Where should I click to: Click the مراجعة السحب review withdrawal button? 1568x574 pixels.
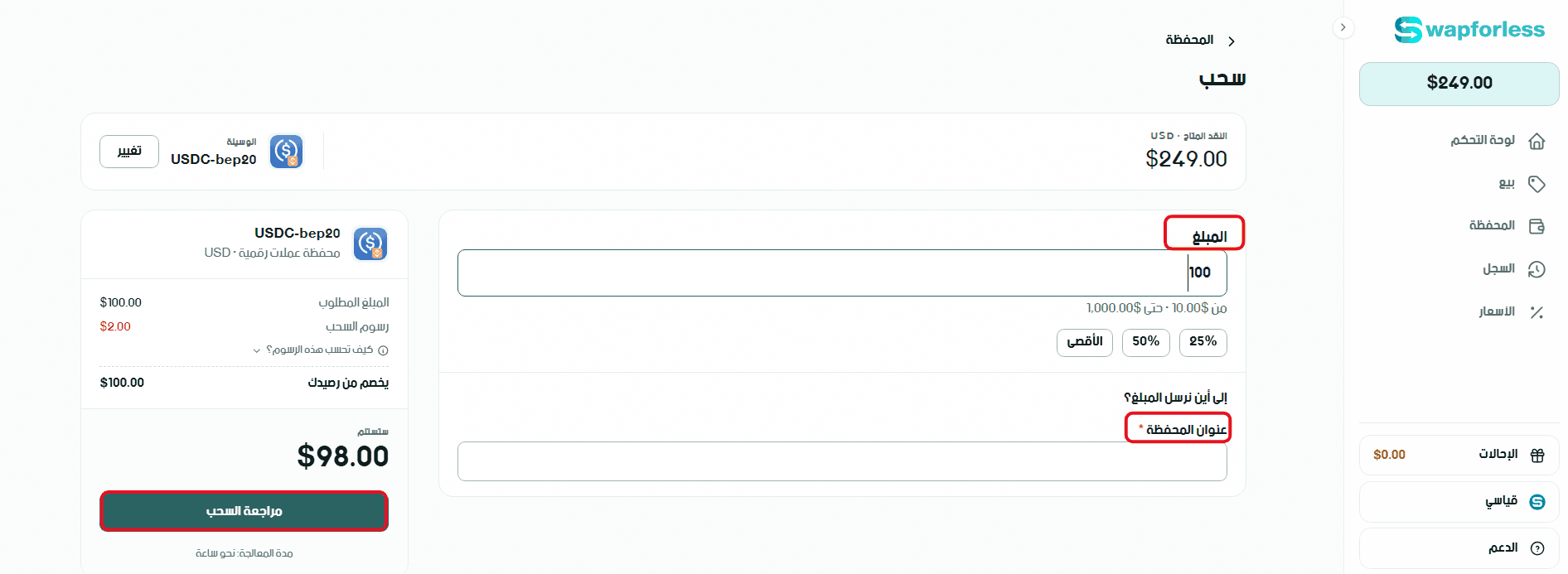244,511
